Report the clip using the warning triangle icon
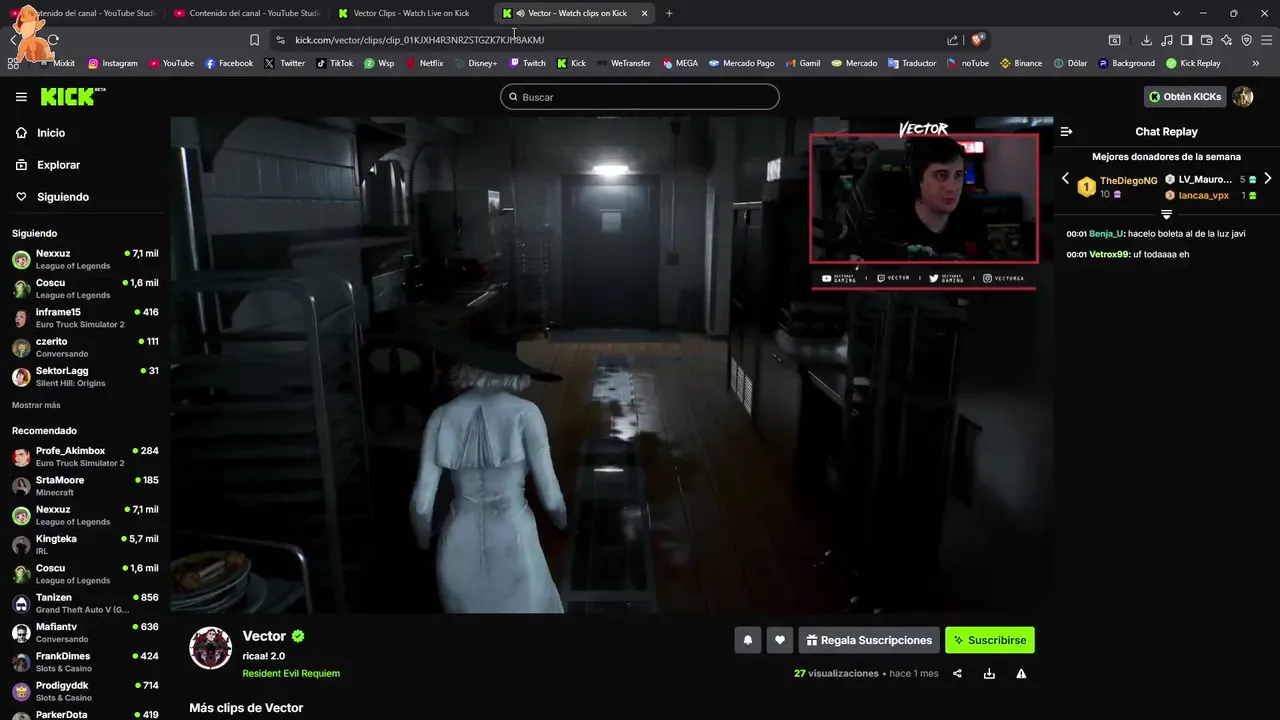Viewport: 1280px width, 720px height. pyautogui.click(x=1021, y=674)
